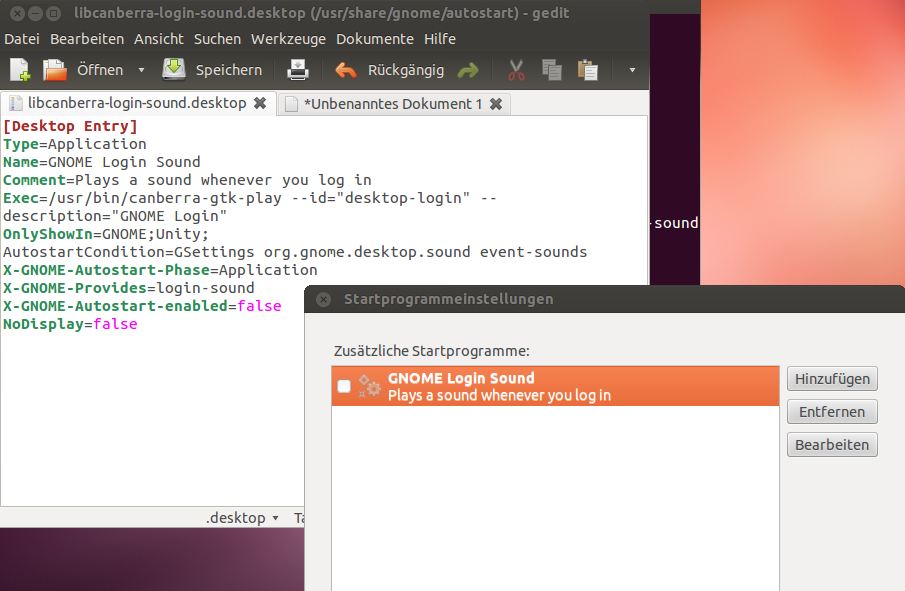Cut selection with scissors icon
Image resolution: width=905 pixels, height=591 pixels.
pos(516,70)
